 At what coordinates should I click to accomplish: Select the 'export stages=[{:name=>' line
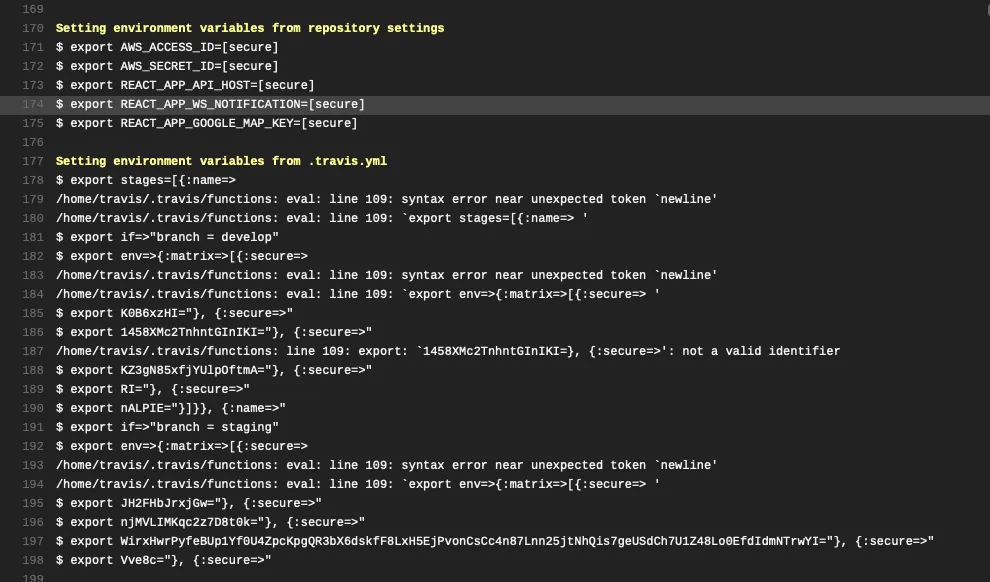click(146, 180)
